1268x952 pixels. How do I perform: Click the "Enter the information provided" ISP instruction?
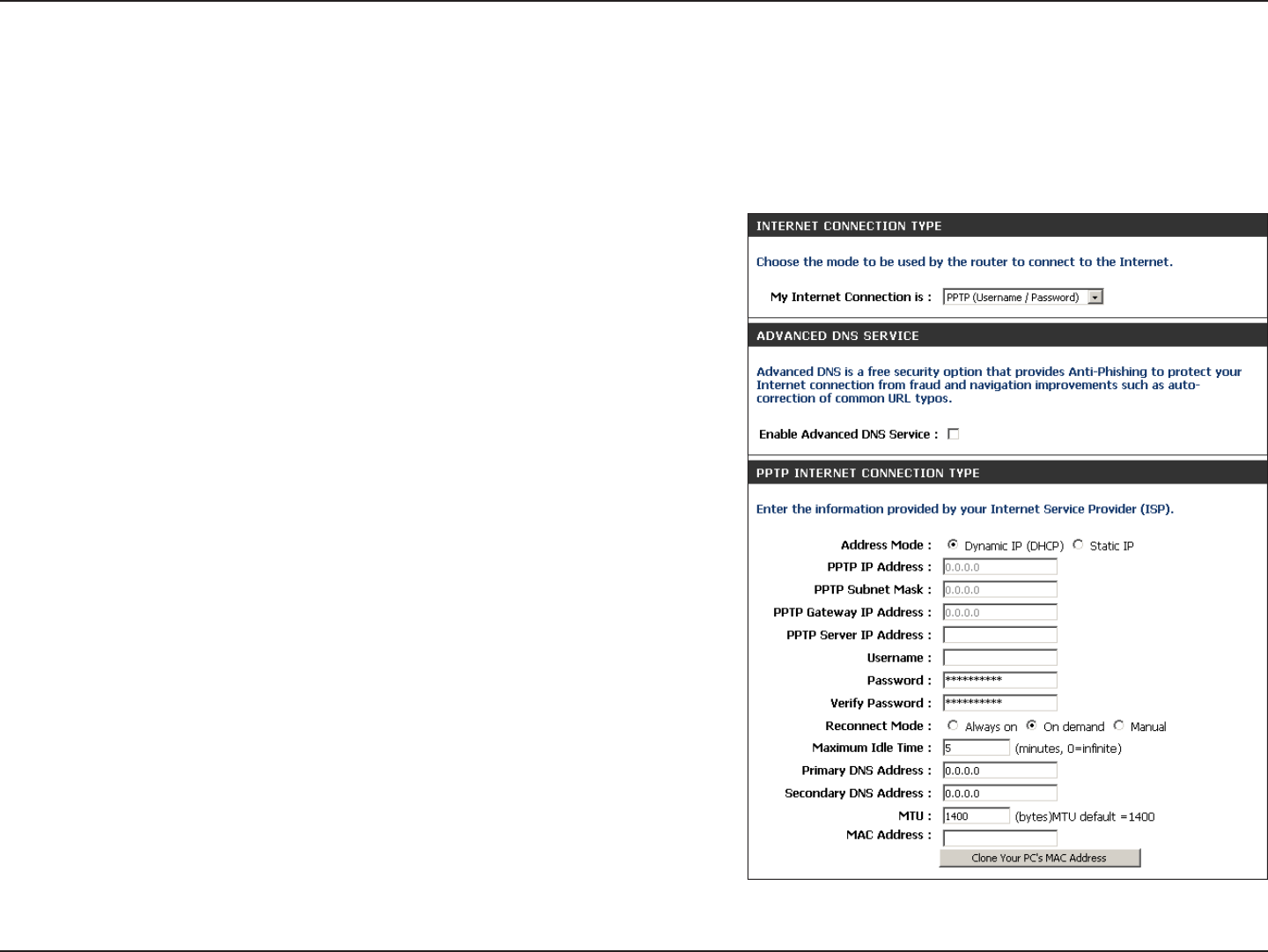pyautogui.click(x=965, y=509)
